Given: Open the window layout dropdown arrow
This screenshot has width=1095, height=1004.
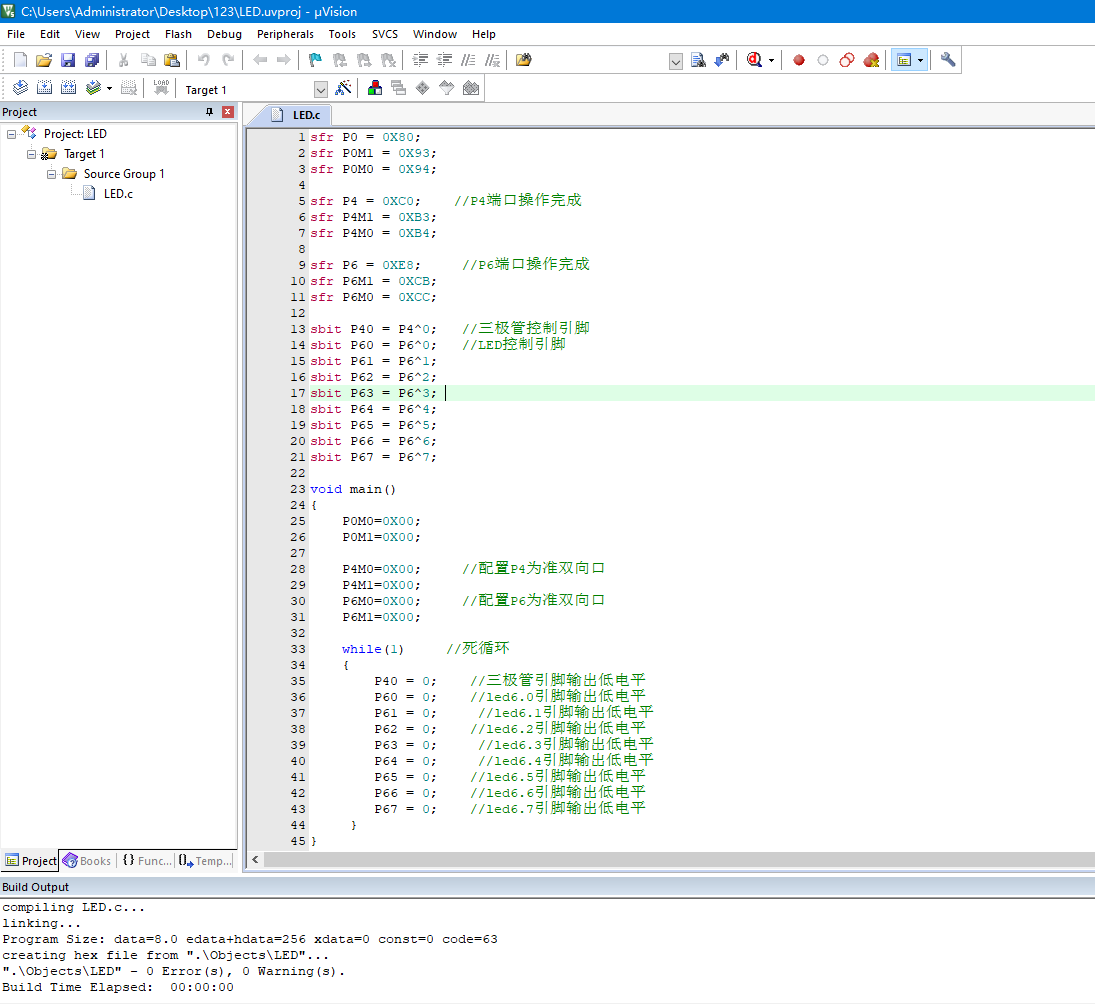Looking at the screenshot, I should 920,61.
